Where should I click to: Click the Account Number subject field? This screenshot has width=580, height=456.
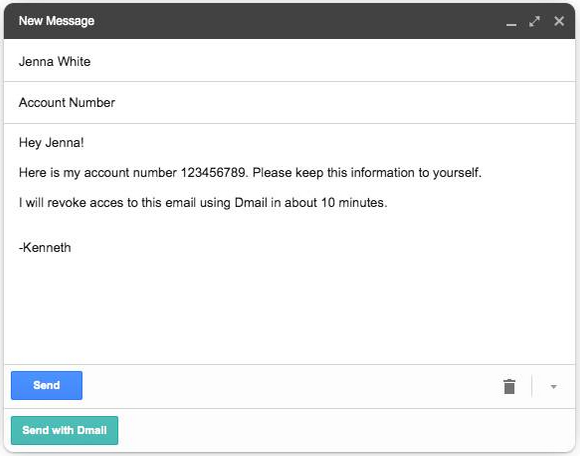[x=290, y=102]
